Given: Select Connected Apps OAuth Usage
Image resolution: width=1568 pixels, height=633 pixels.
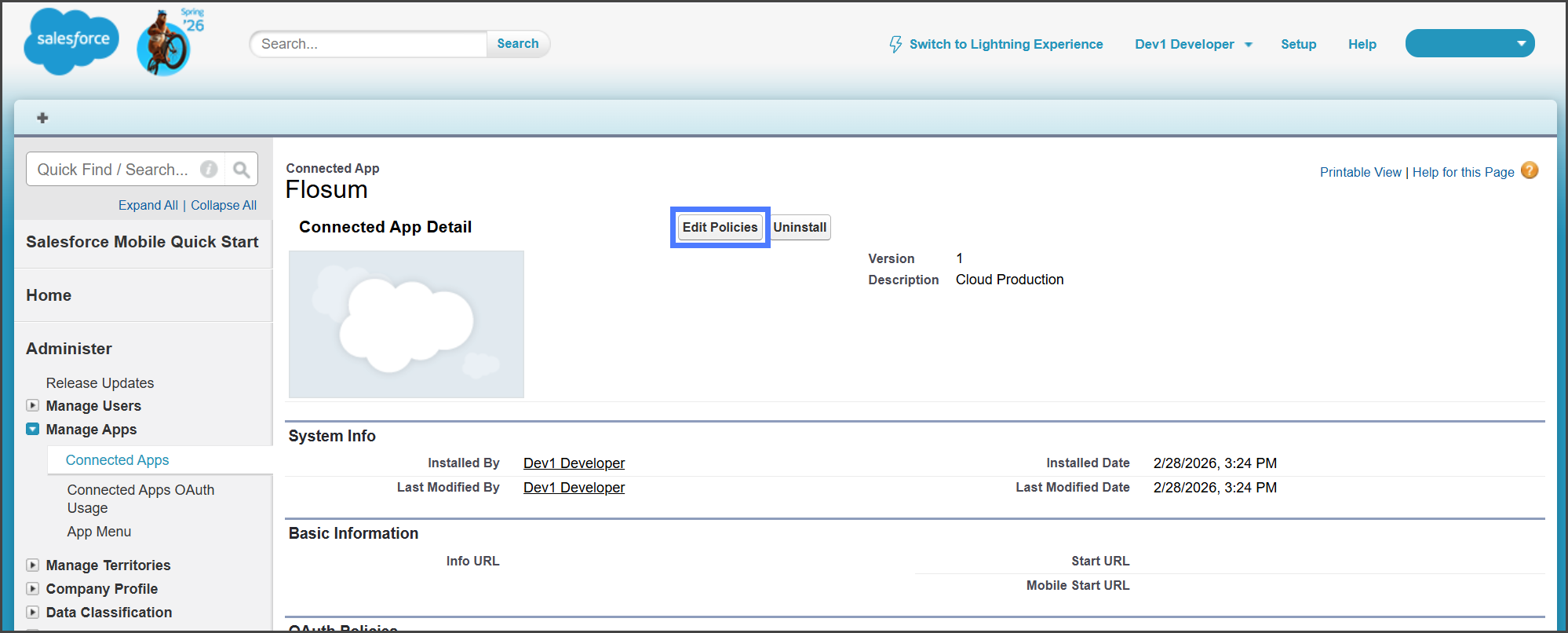Looking at the screenshot, I should pyautogui.click(x=140, y=499).
